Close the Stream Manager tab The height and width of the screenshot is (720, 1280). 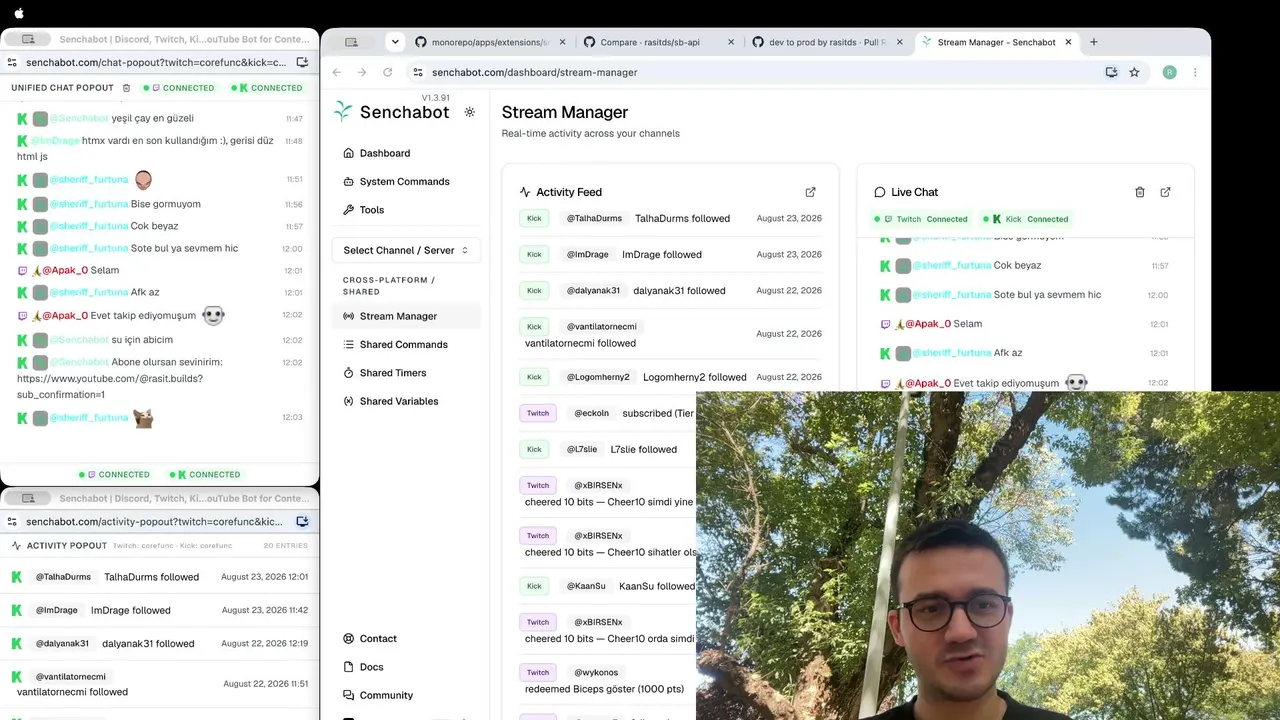tap(1068, 42)
